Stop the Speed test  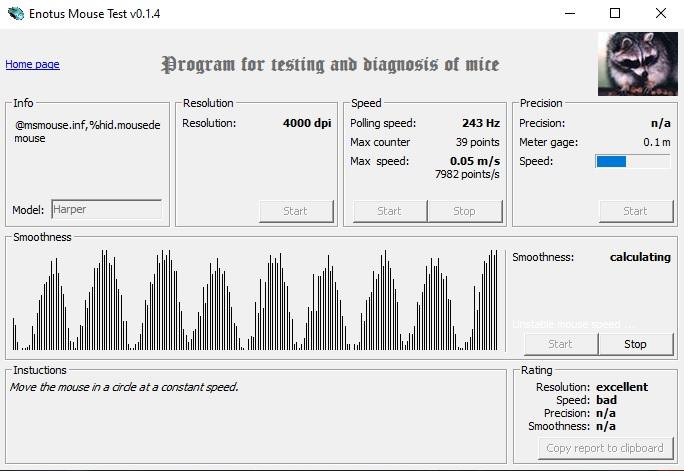(x=465, y=212)
